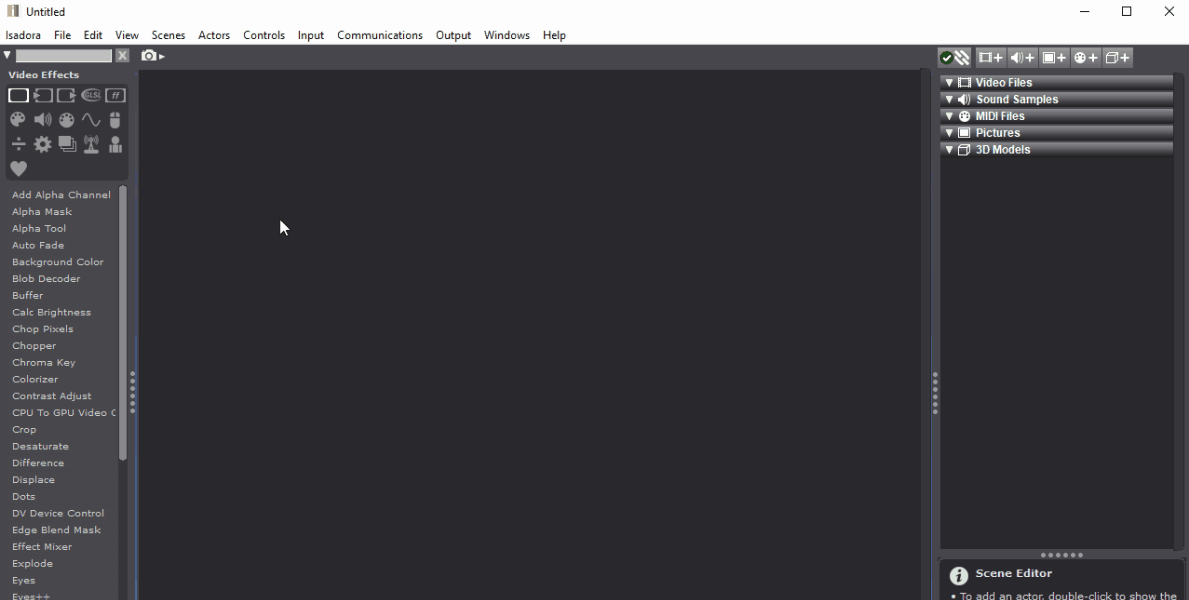This screenshot has width=1189, height=600.
Task: Select the Effect Mixer actor
Action: [x=42, y=547]
